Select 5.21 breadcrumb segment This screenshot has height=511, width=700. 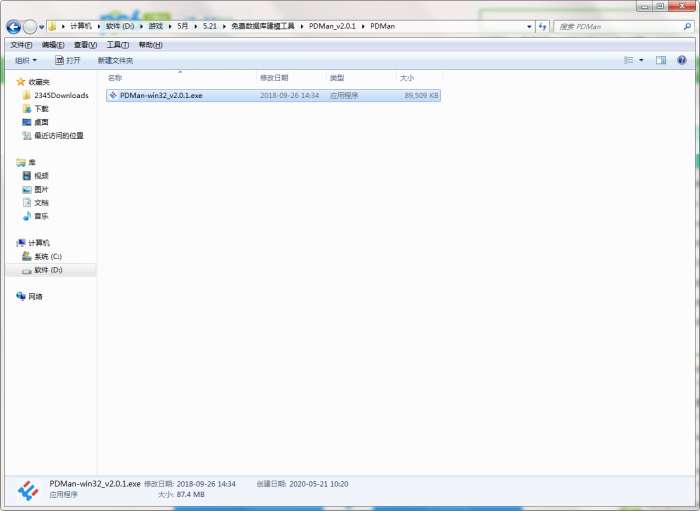tap(209, 26)
